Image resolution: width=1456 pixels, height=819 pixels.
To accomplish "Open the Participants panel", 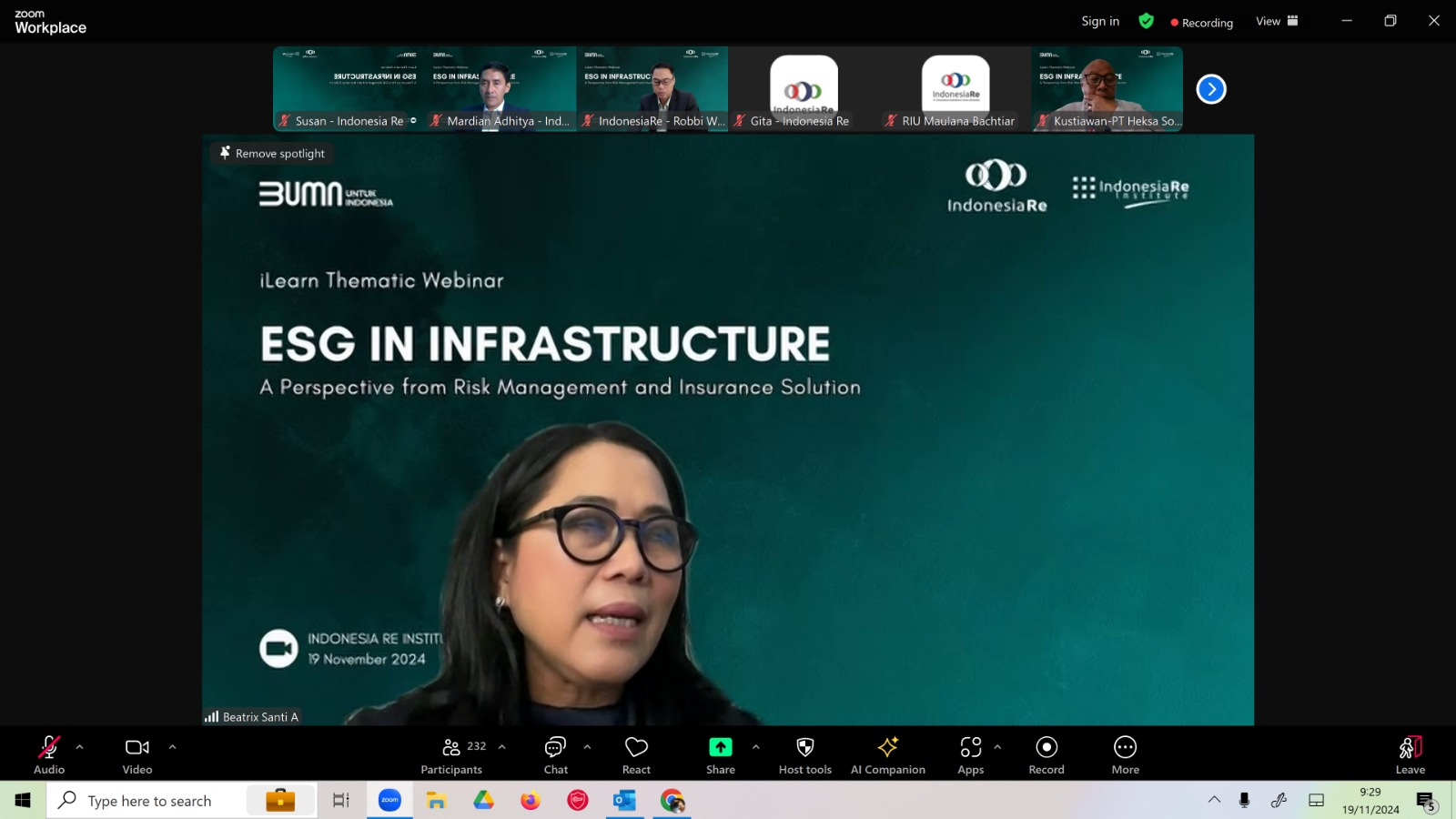I will coord(451,755).
